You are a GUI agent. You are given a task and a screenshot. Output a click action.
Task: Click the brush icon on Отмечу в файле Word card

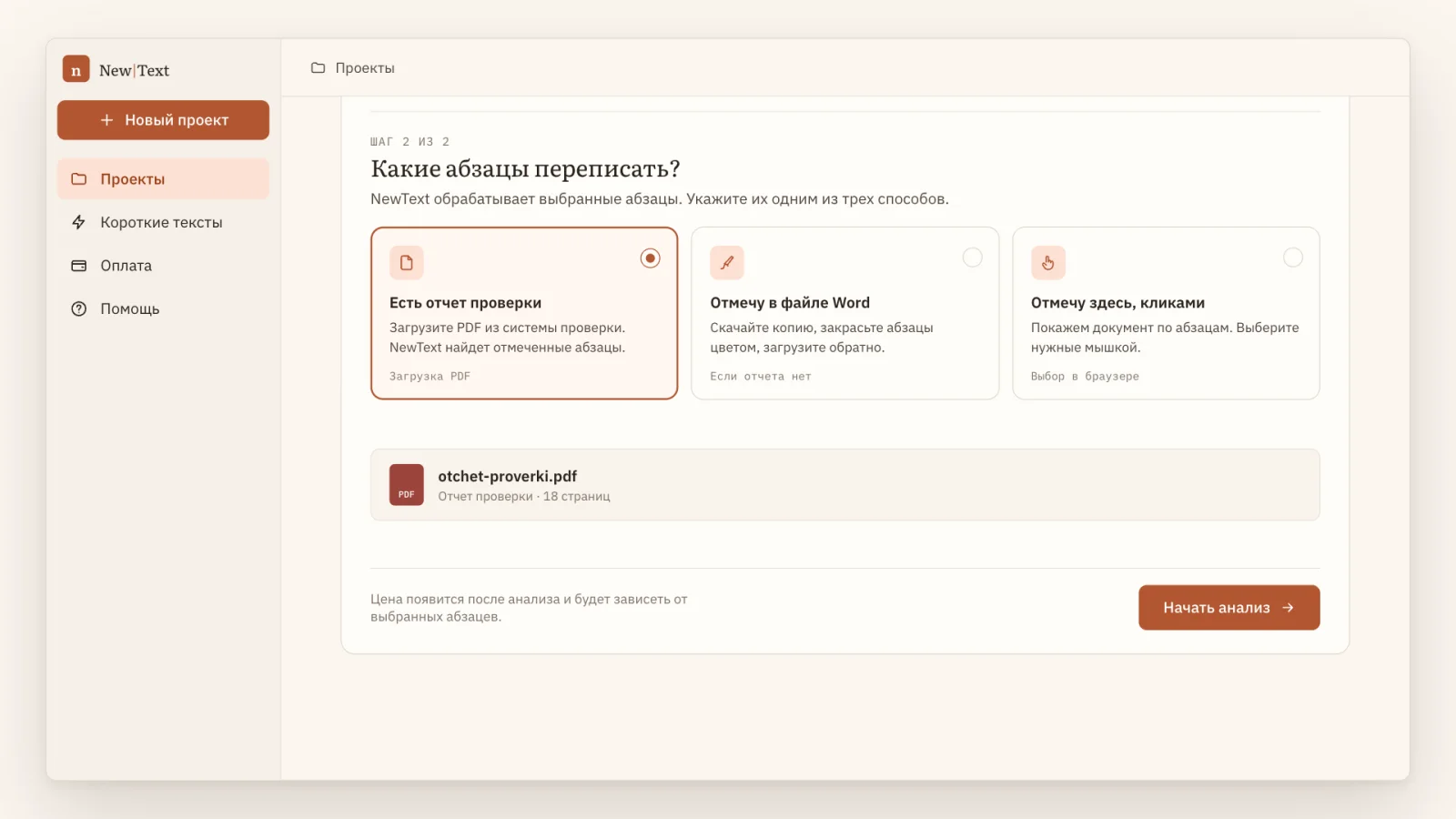click(x=727, y=263)
